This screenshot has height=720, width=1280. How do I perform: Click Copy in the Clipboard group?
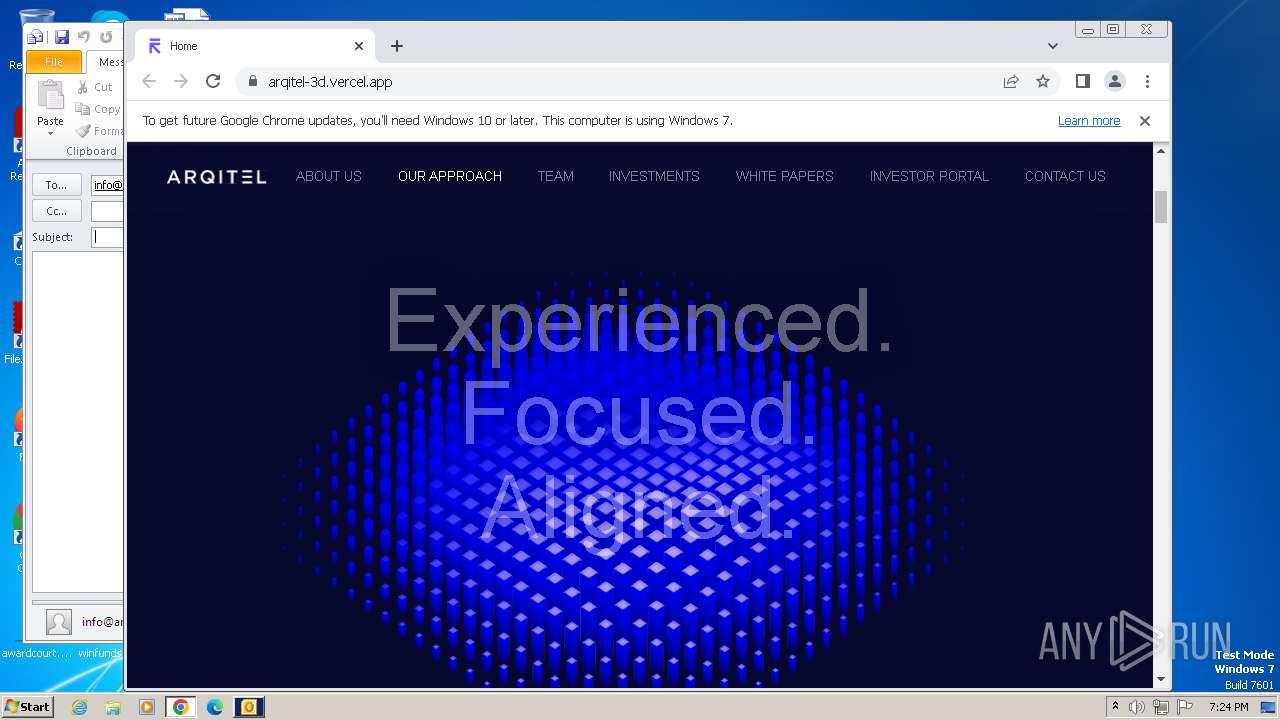click(x=98, y=109)
